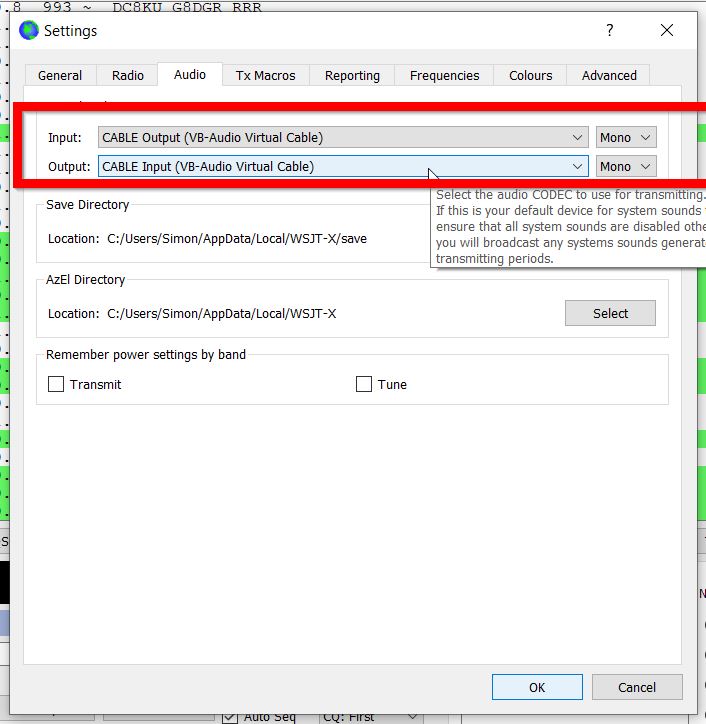
Task: Cancel the Settings dialog
Action: pos(637,687)
